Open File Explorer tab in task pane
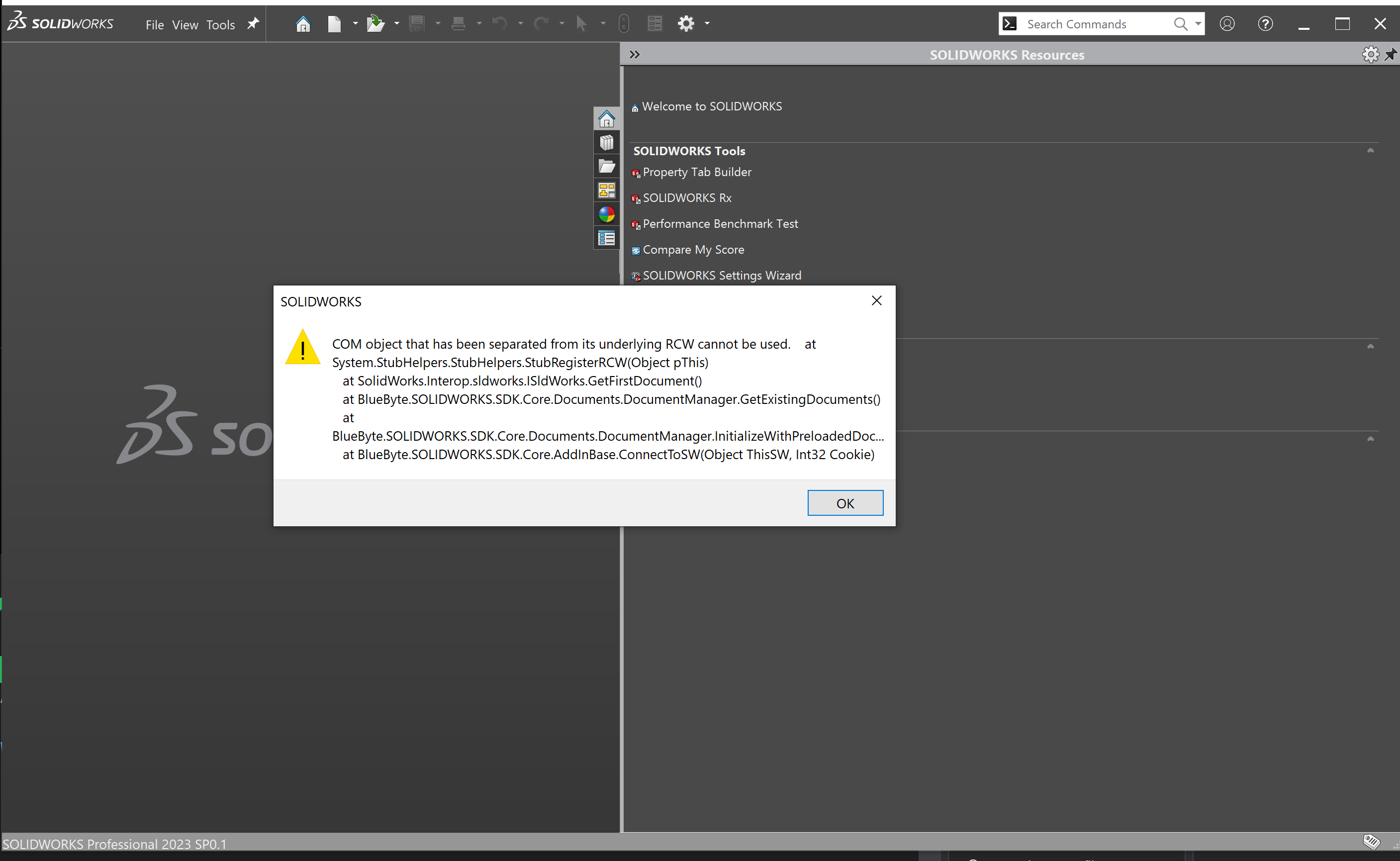Screen dimensions: 1400x861 click(x=606, y=167)
